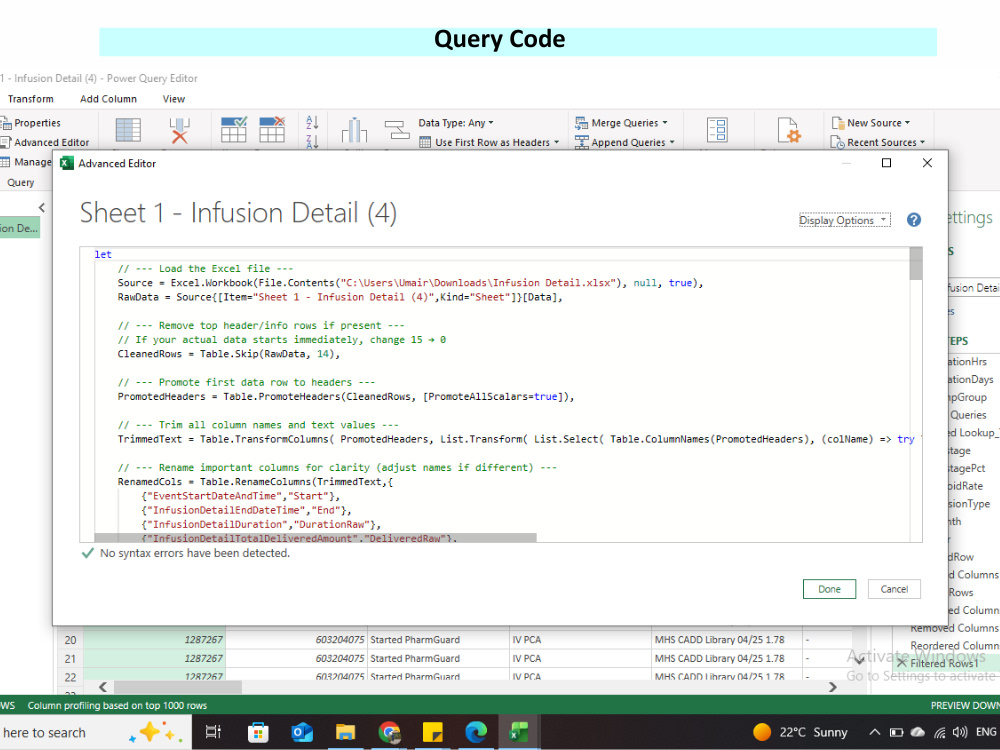Click the volume icon in system tray
Screen dimensions: 1000x750
[960, 732]
